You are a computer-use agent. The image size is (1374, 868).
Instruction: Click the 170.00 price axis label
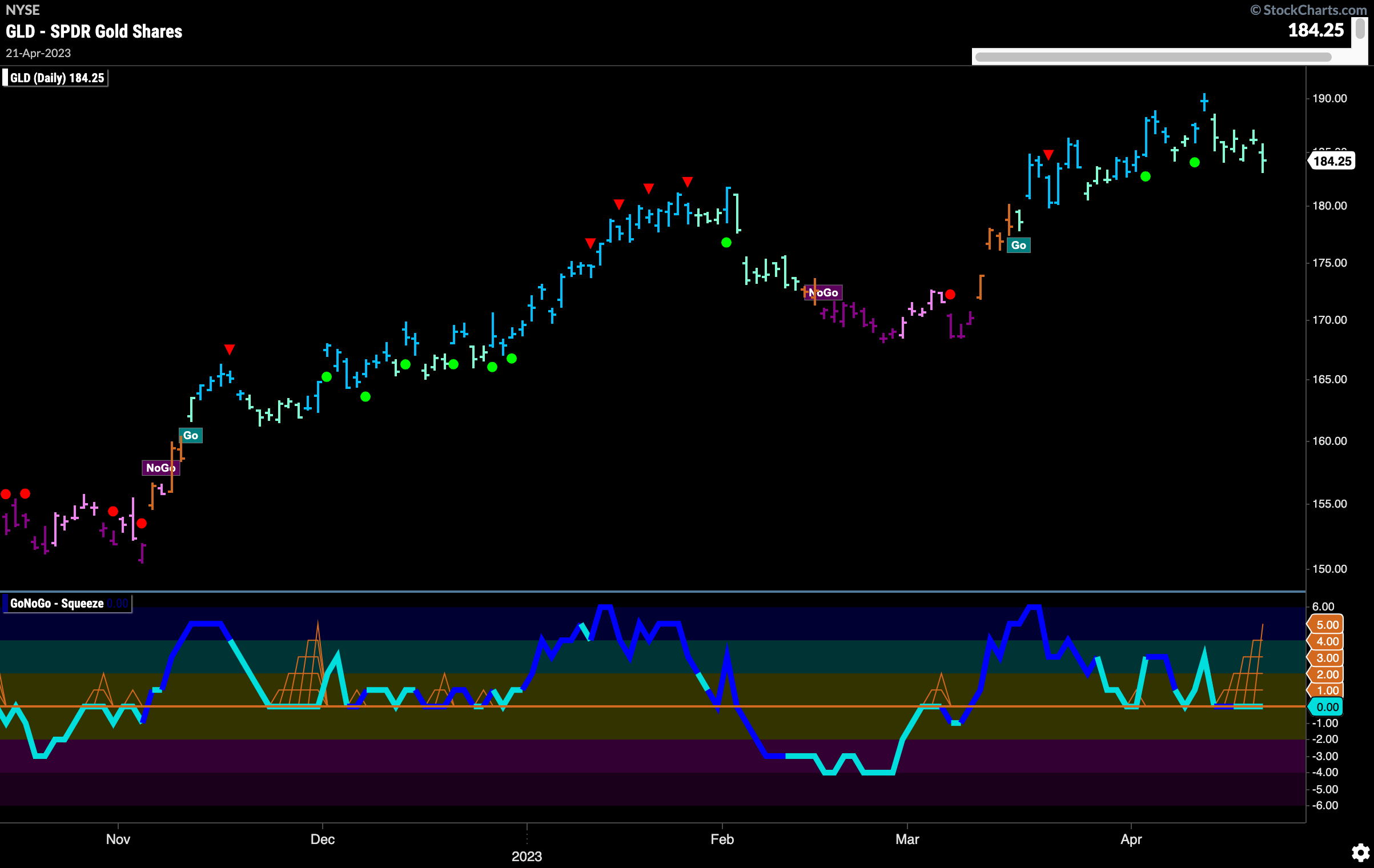(x=1329, y=320)
